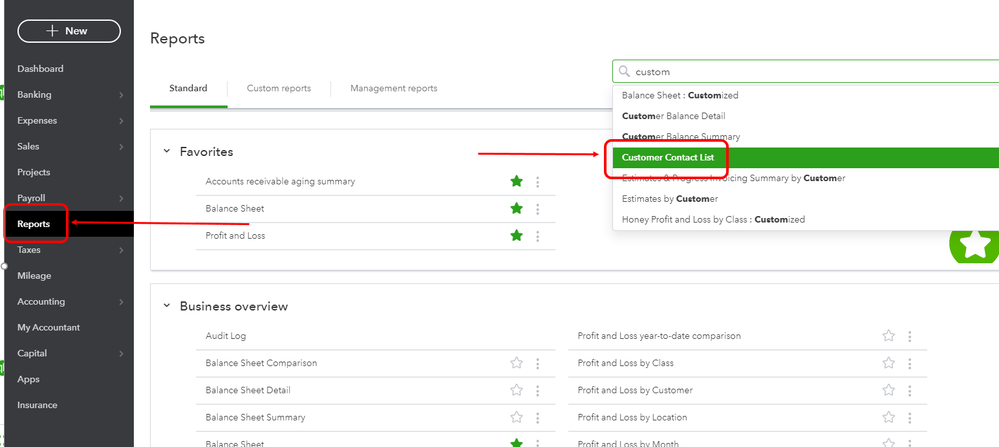Screen dimensions: 999x447
Task: Click the New button
Action: coord(69,31)
